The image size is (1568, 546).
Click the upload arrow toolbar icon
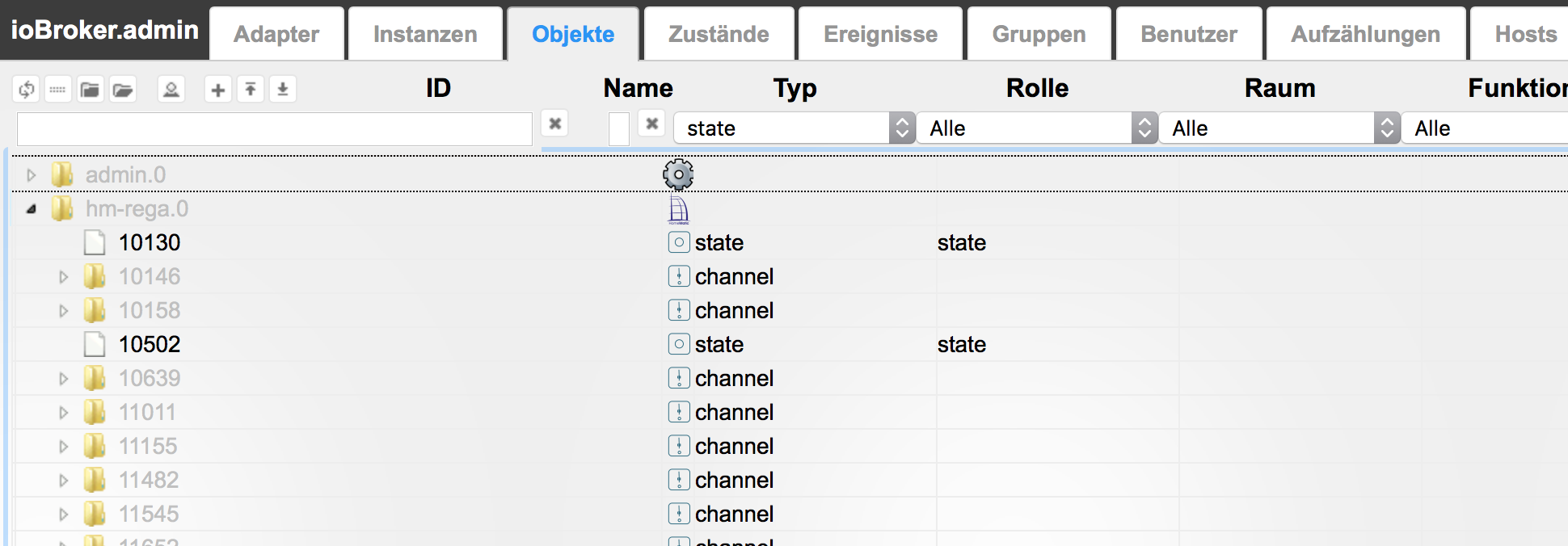tap(251, 89)
